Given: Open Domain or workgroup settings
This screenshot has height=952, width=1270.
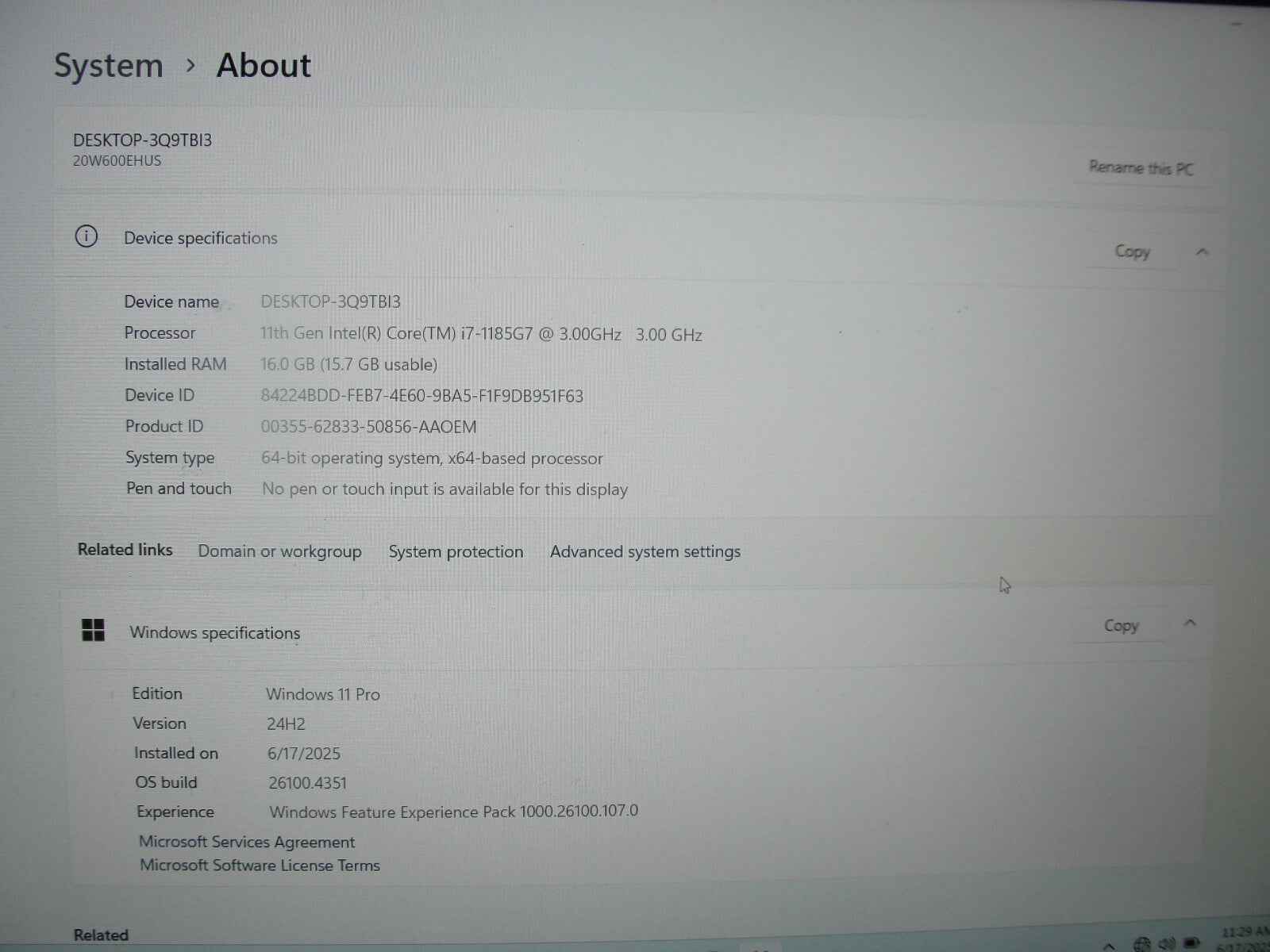Looking at the screenshot, I should [280, 551].
